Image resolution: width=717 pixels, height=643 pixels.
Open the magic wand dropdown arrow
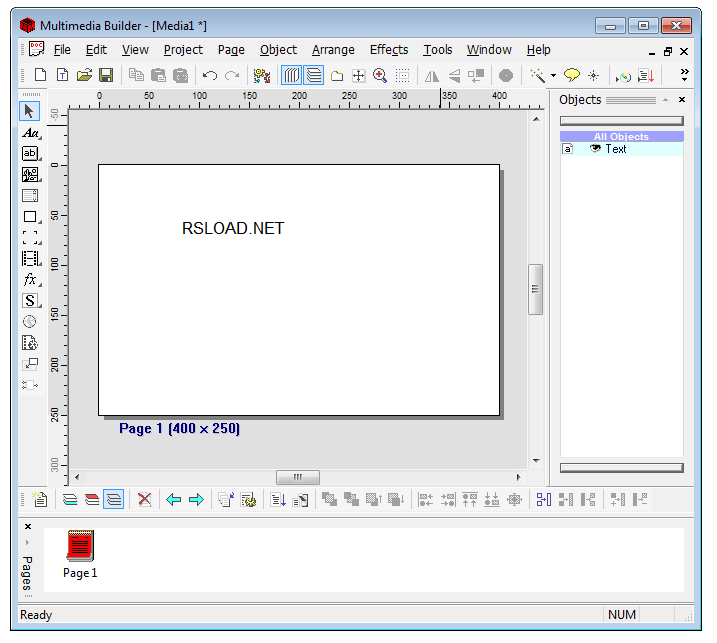click(x=553, y=76)
